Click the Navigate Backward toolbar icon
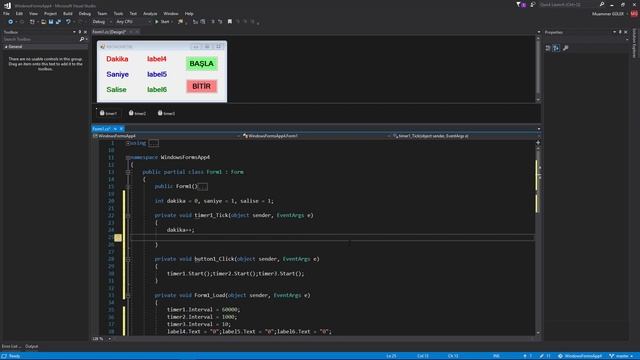The width and height of the screenshot is (640, 360). (11, 22)
